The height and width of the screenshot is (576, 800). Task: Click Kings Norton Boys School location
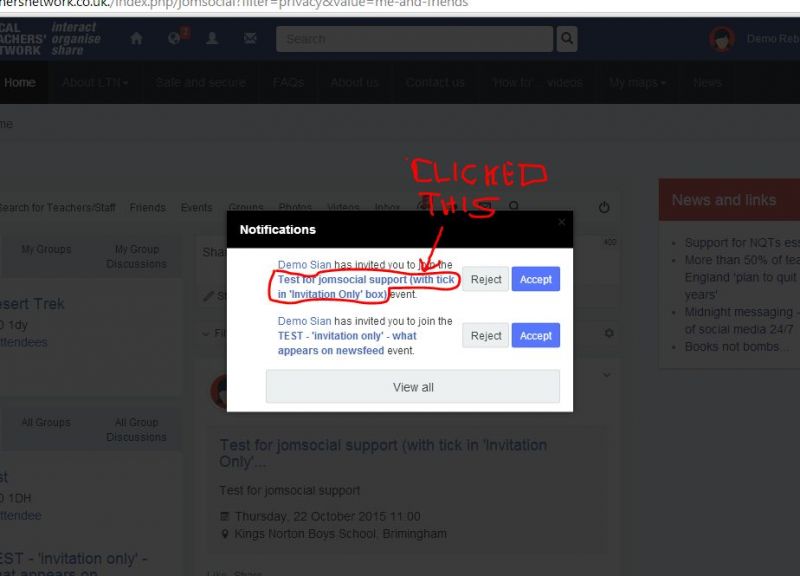point(340,534)
